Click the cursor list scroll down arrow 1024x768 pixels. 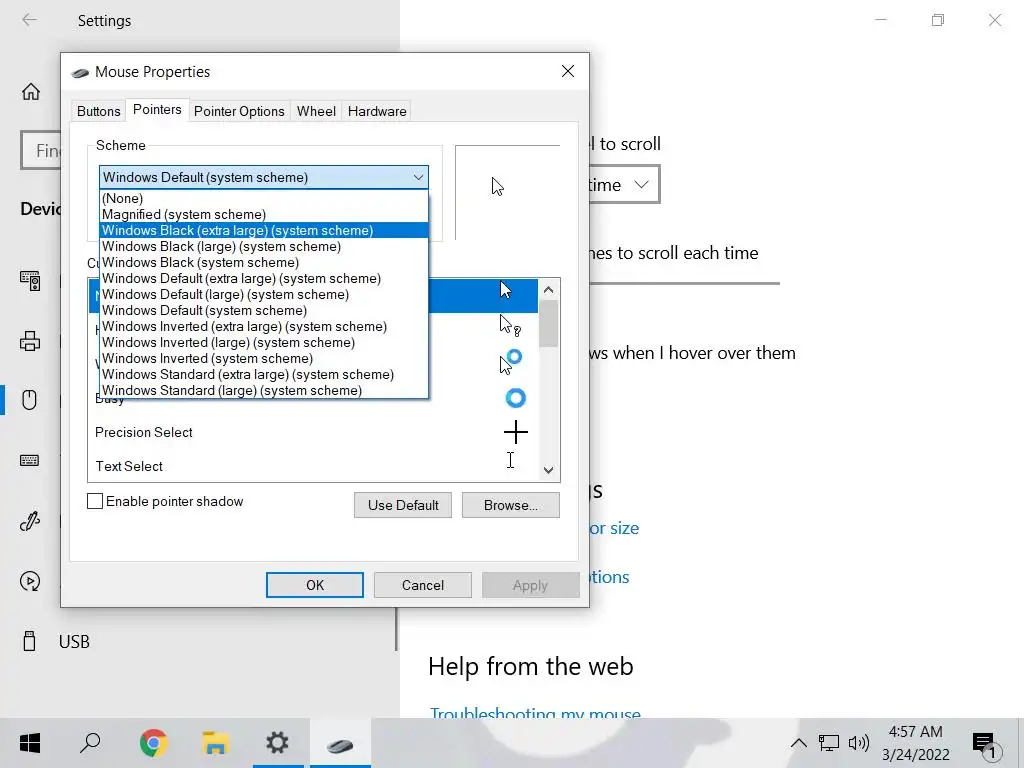click(x=549, y=470)
